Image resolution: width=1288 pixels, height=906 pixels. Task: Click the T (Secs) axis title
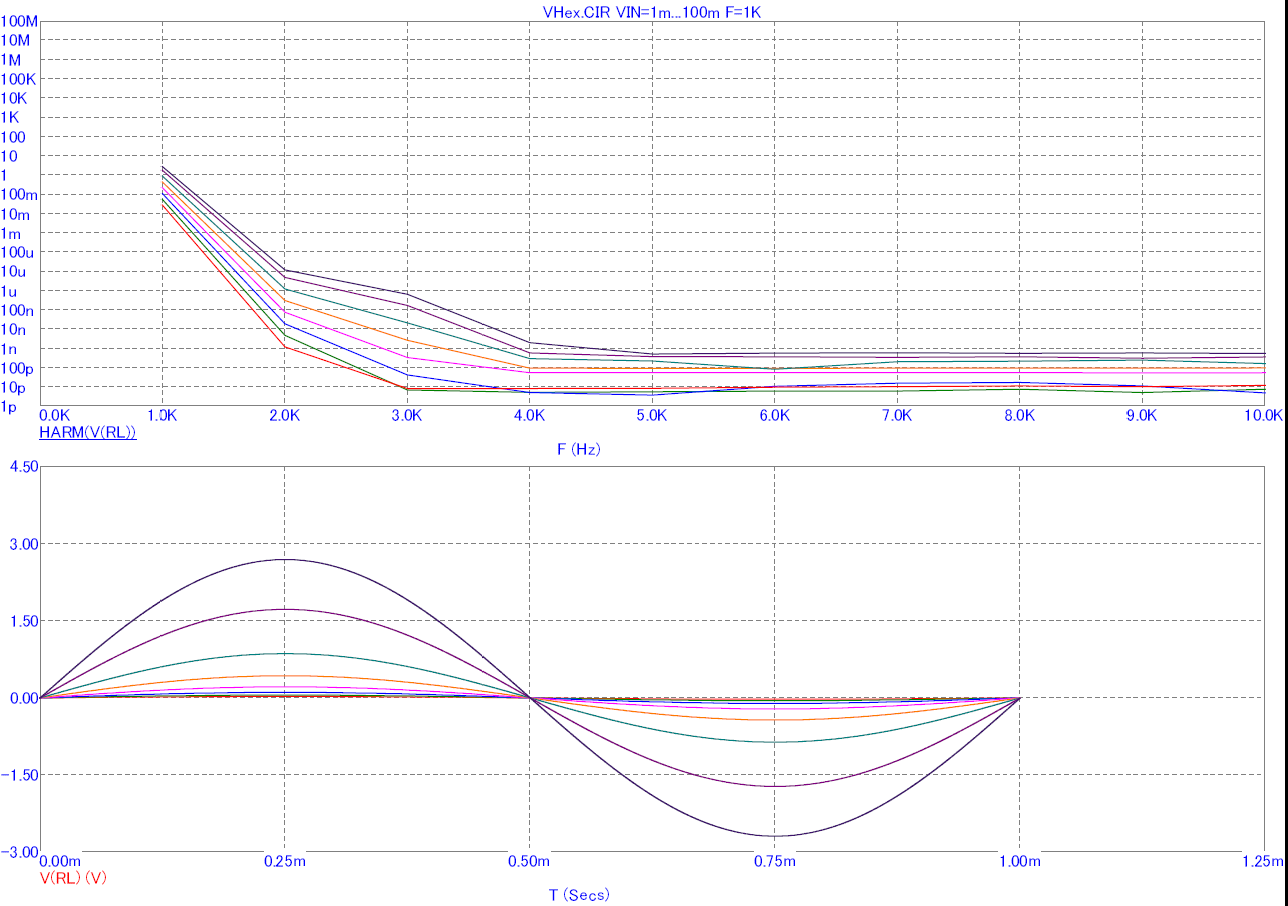point(579,894)
